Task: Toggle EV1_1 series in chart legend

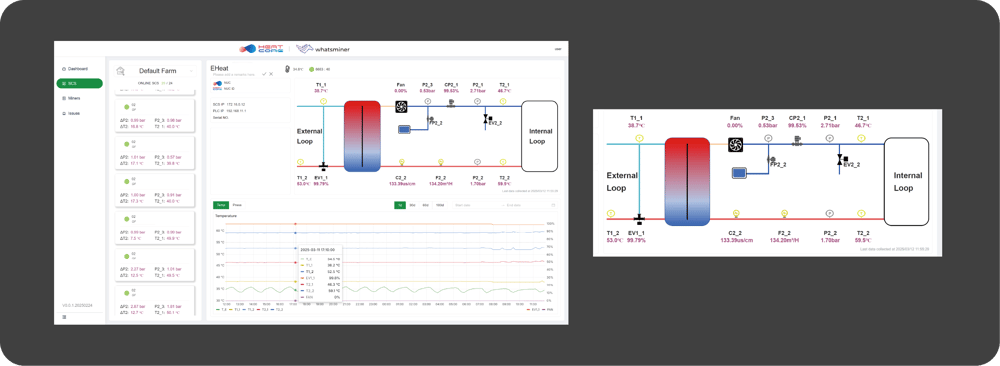Action: coord(533,309)
